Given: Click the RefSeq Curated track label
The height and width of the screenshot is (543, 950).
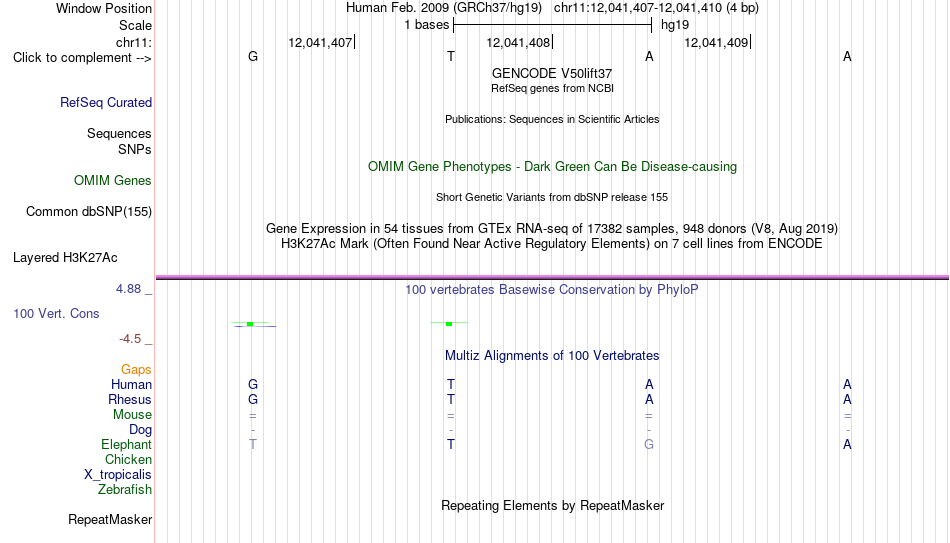Looking at the screenshot, I should [x=105, y=102].
